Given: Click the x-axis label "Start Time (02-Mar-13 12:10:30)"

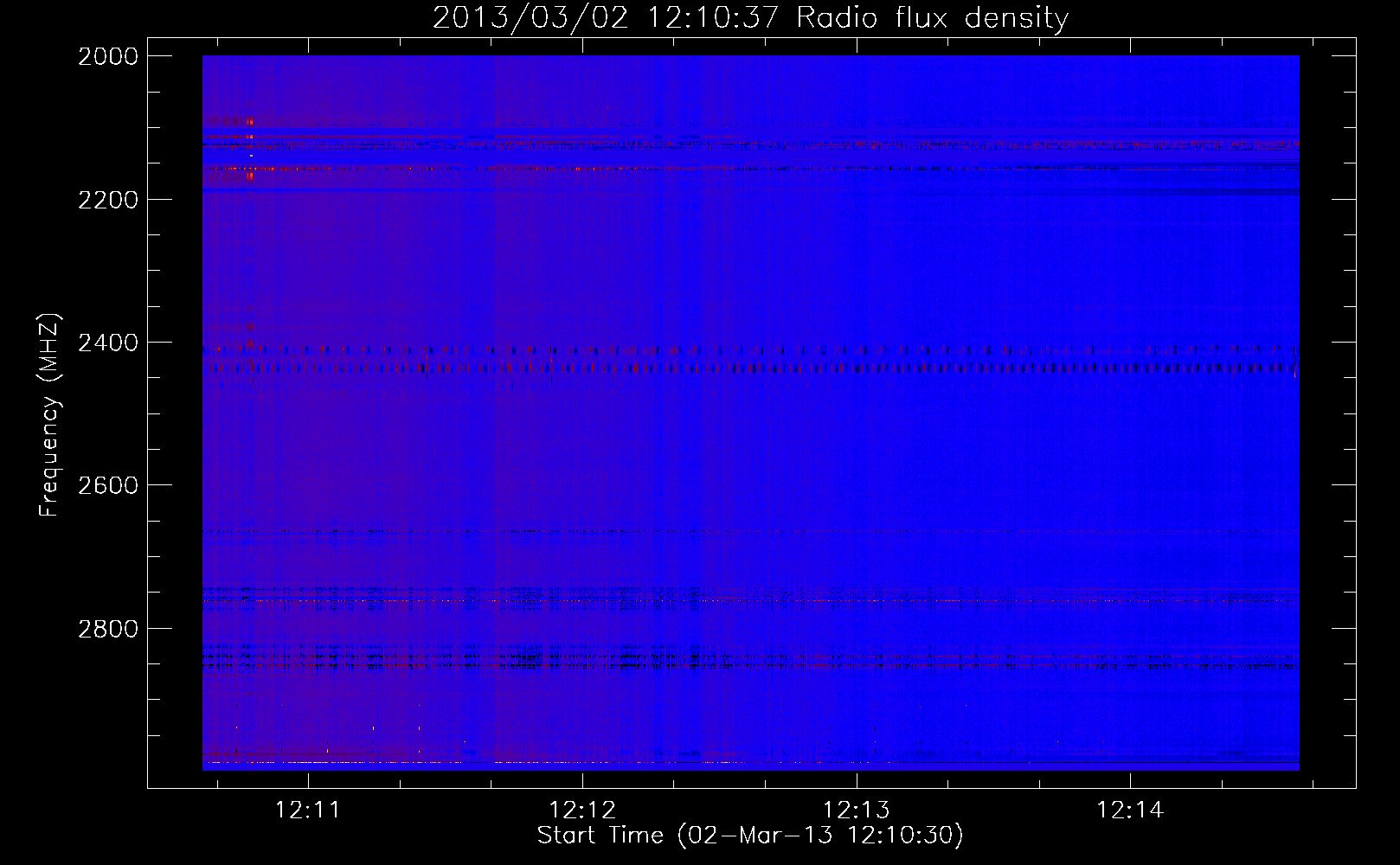Looking at the screenshot, I should 750,836.
